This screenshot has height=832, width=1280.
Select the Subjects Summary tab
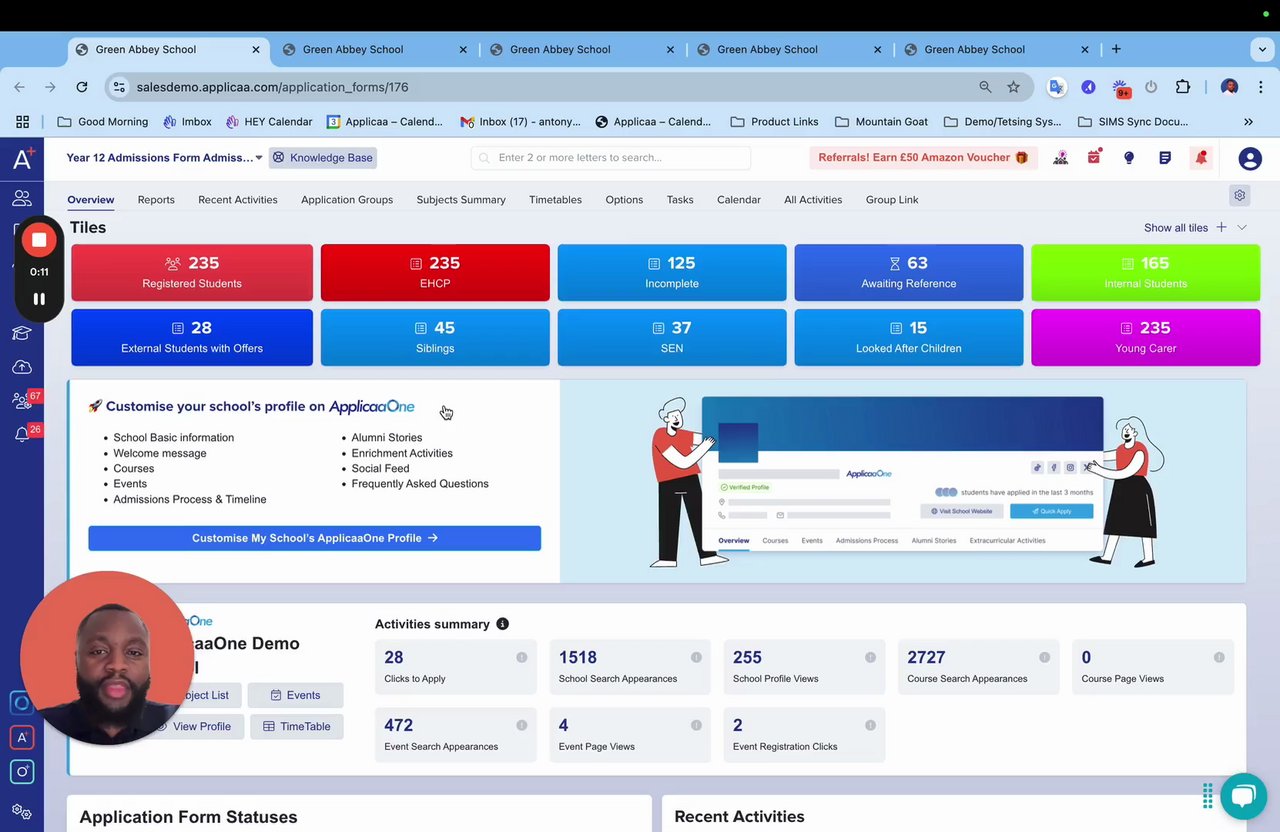click(461, 199)
